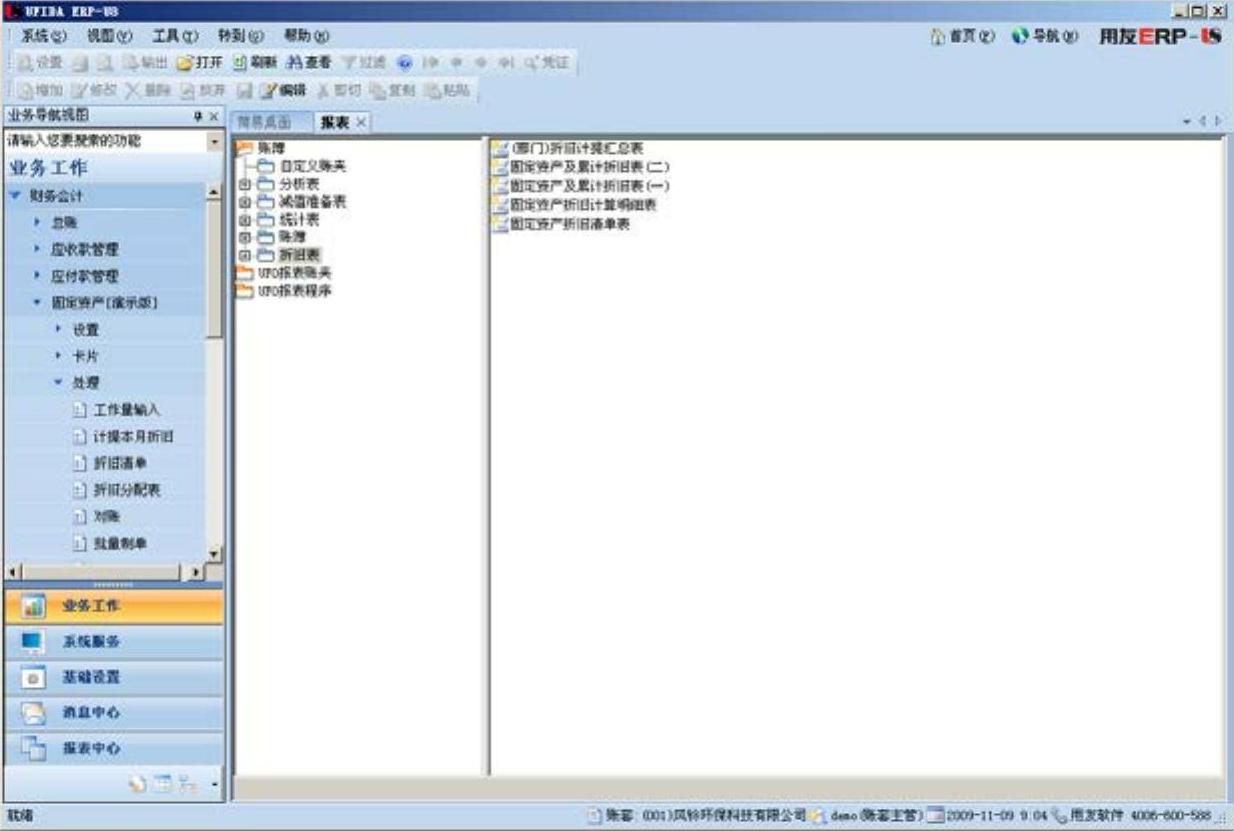Select the 基础设置 panel button
Viewport: 1234px width, 831px height.
click(113, 677)
